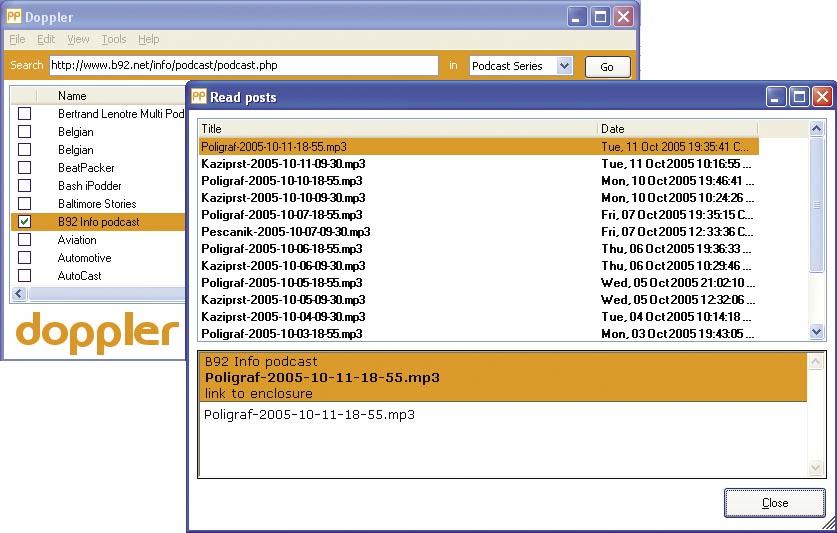The image size is (837, 533).
Task: Select the Aviation feed name
Action: pyautogui.click(x=77, y=239)
